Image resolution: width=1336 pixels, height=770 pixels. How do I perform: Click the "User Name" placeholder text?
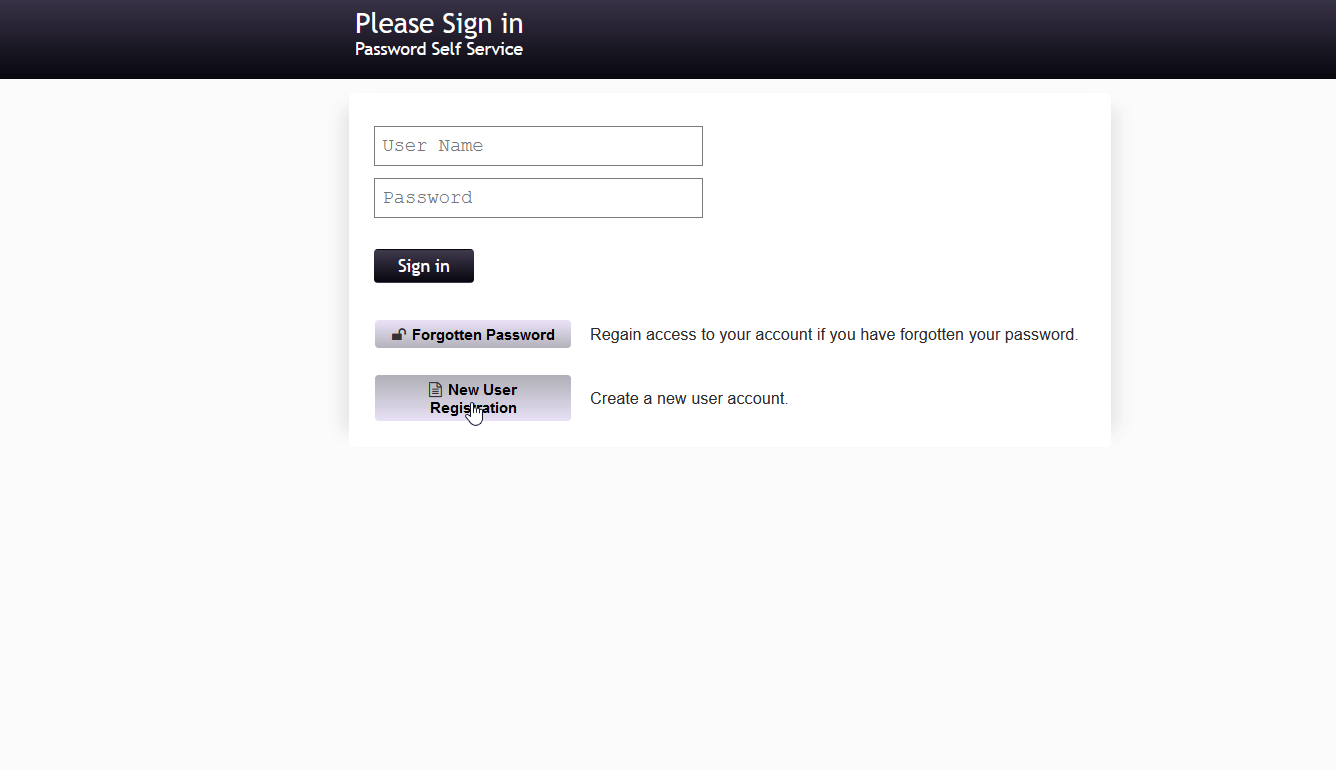point(433,146)
